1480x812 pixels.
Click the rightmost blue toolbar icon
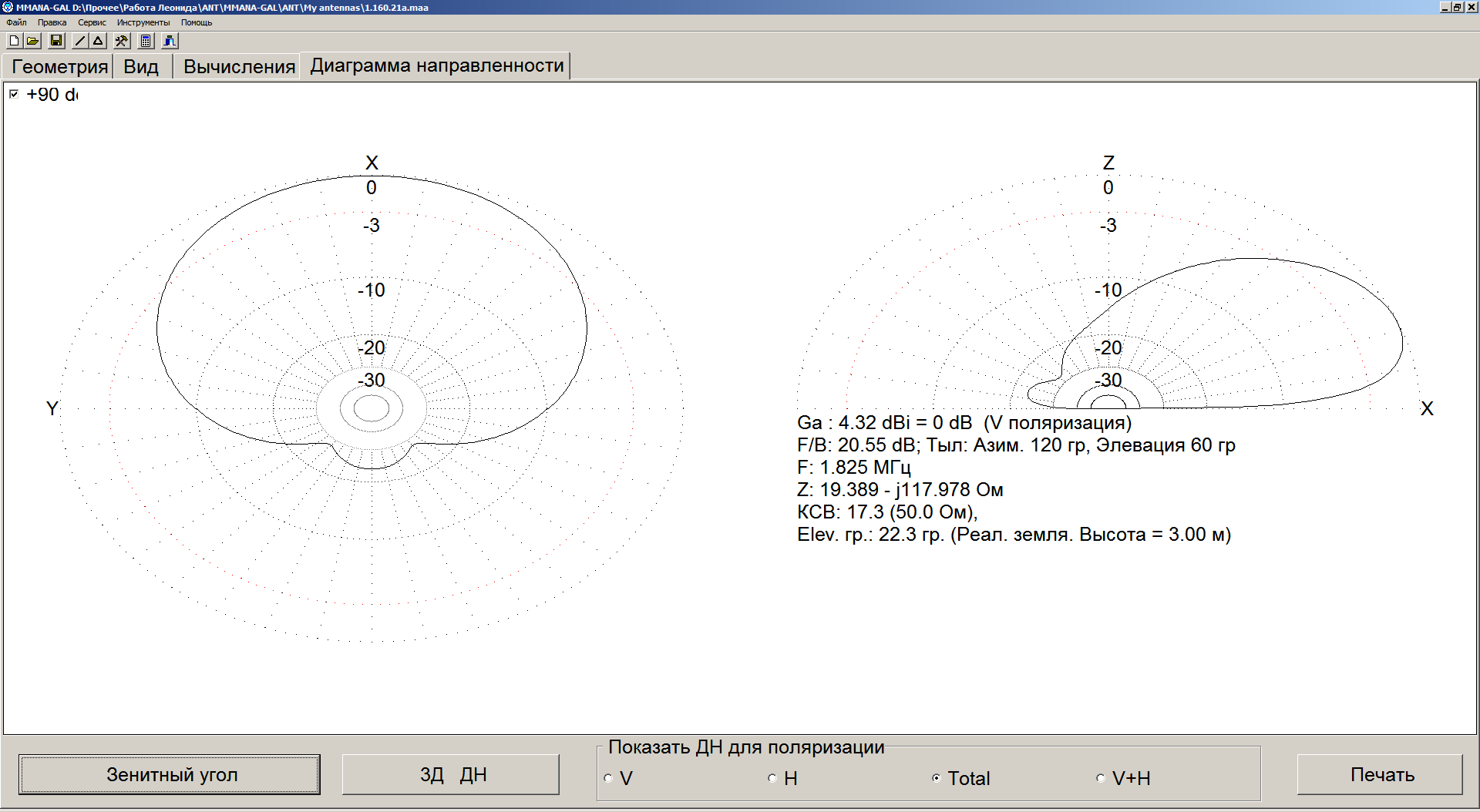[x=170, y=41]
